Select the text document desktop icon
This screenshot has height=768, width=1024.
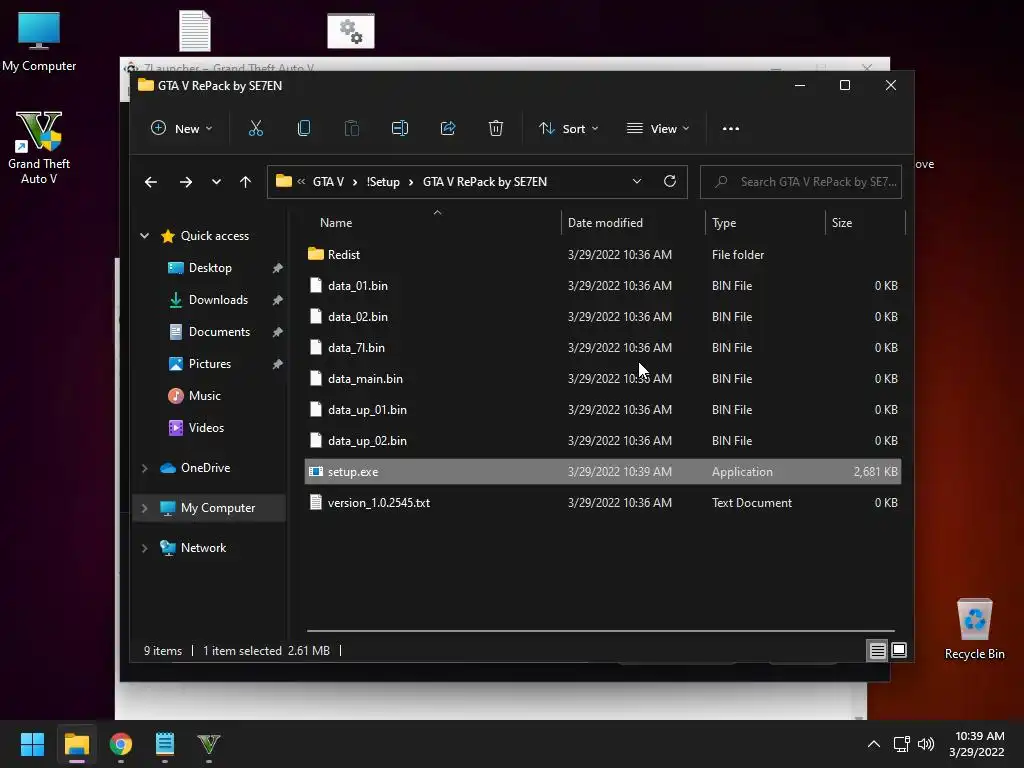pos(195,31)
